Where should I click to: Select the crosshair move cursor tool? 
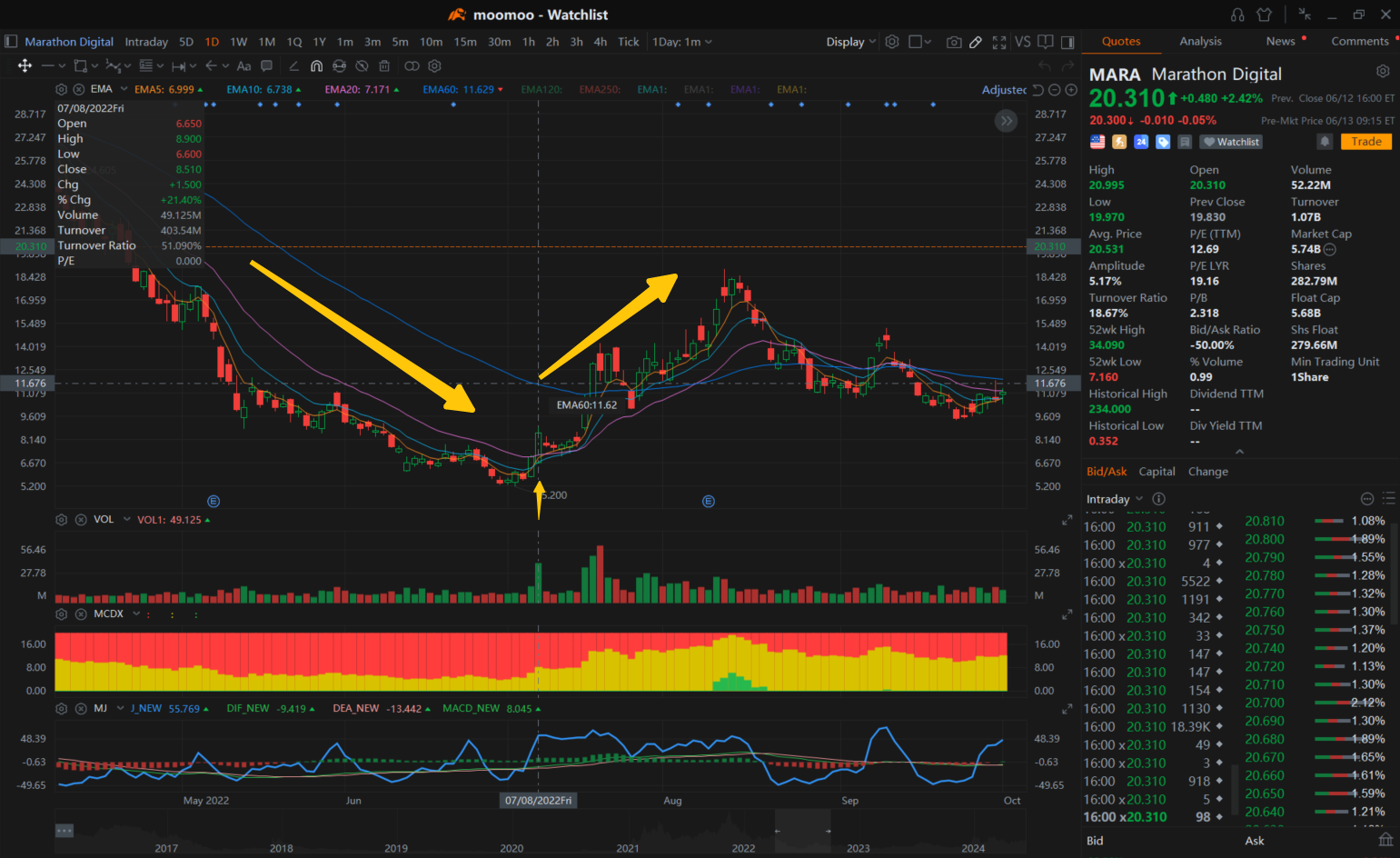point(25,65)
